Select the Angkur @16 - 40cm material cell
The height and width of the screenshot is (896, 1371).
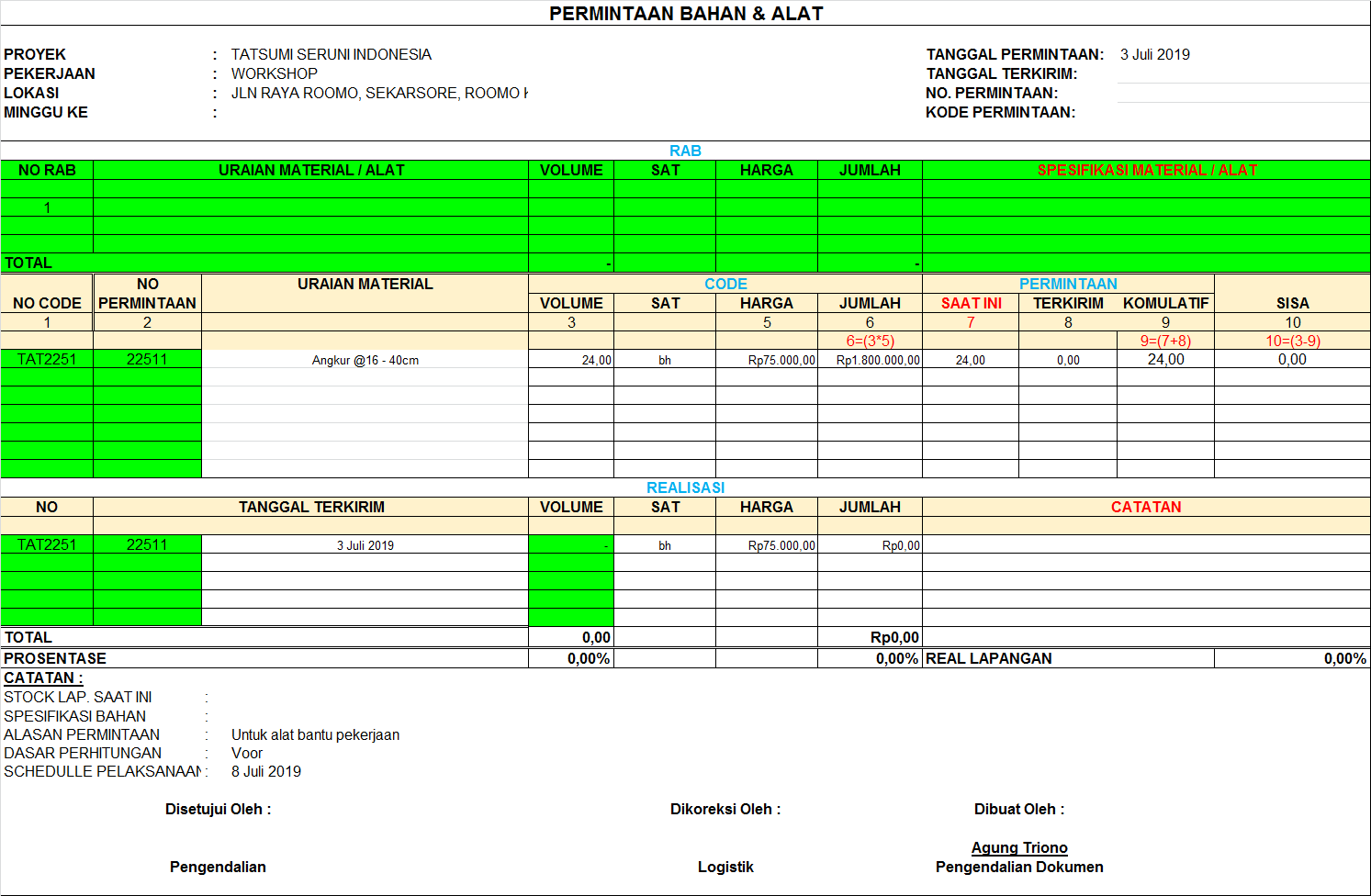tap(365, 360)
